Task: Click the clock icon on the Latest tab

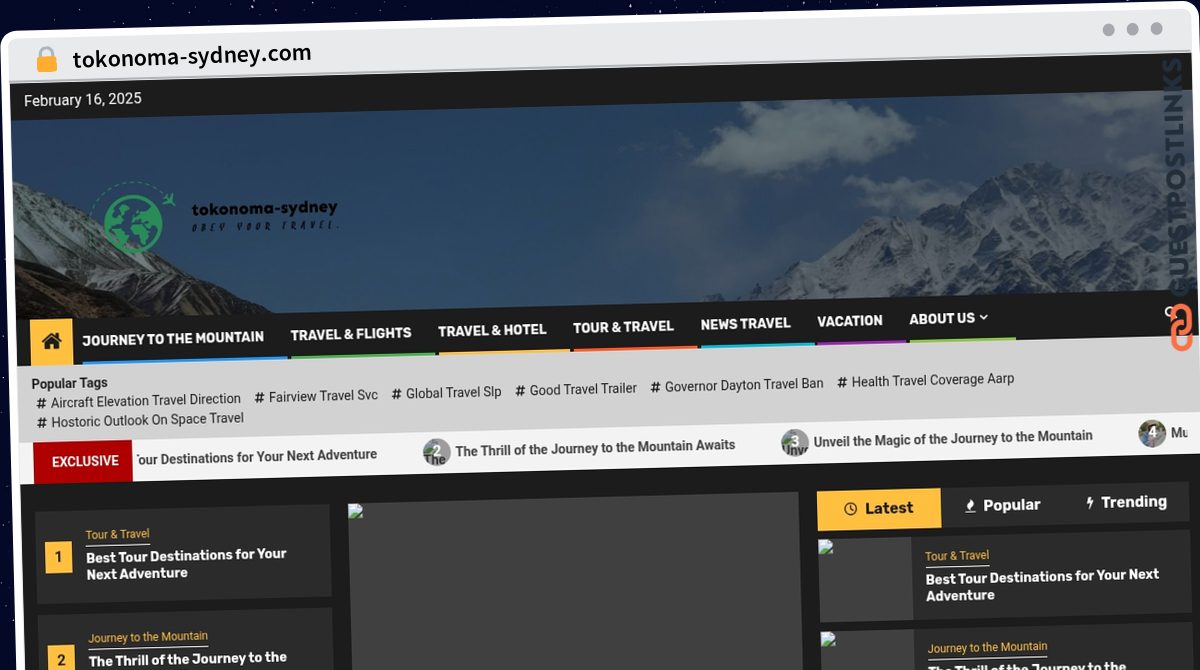Action: [x=851, y=509]
